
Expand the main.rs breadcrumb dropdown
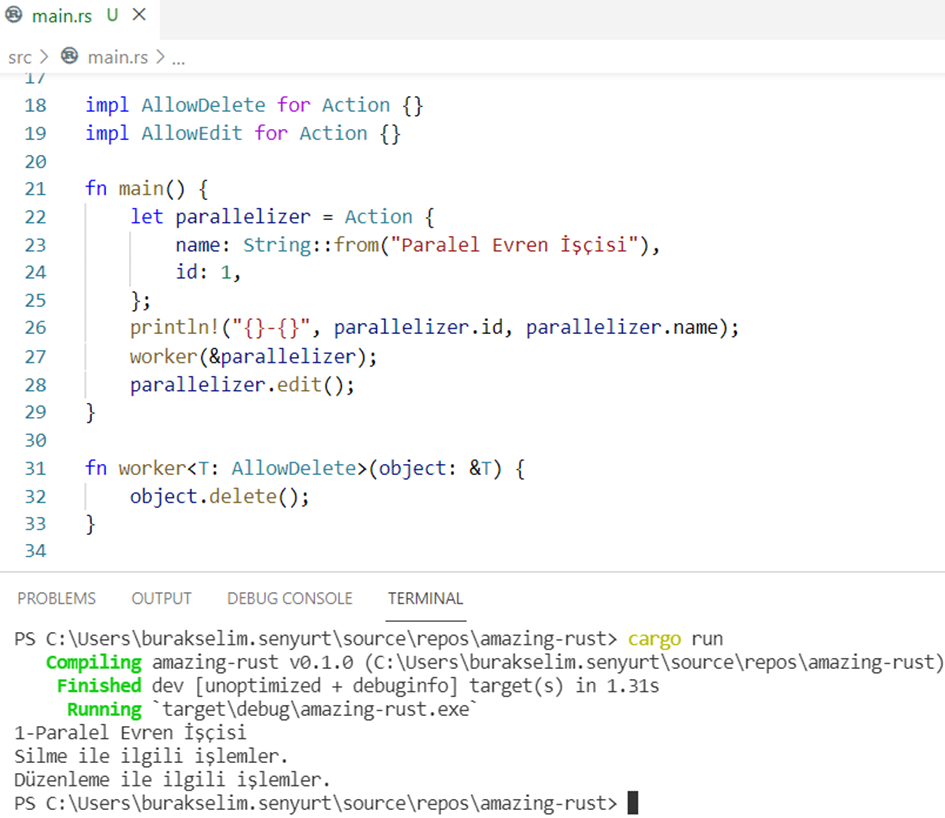pyautogui.click(x=117, y=57)
